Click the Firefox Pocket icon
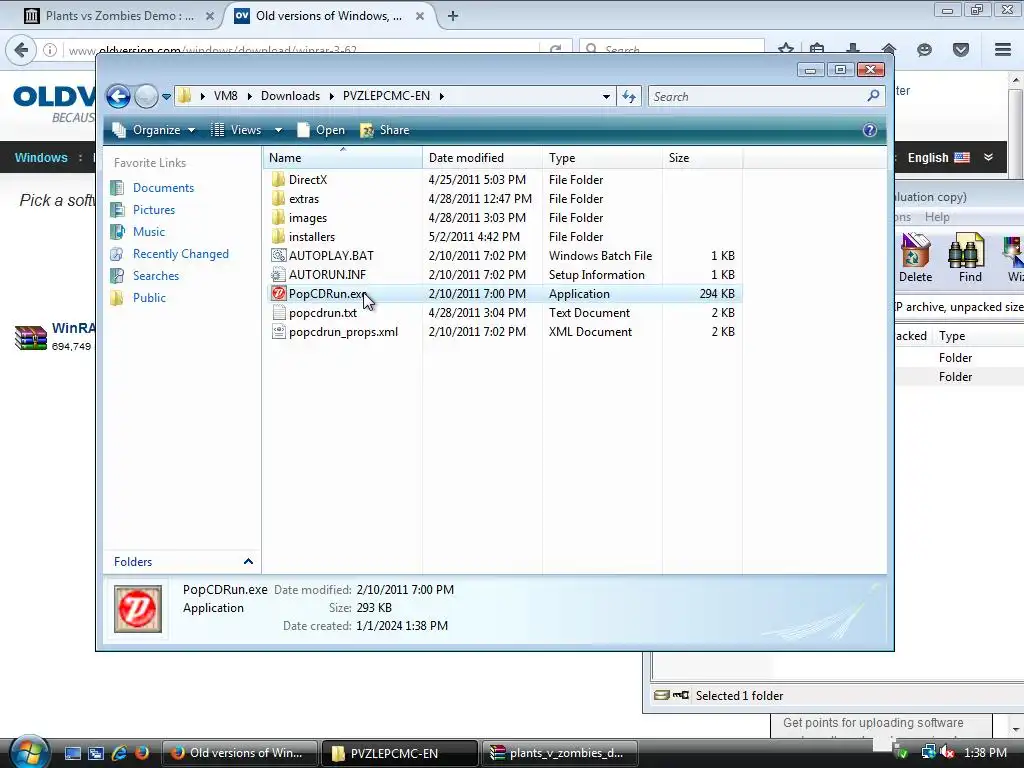 [961, 50]
